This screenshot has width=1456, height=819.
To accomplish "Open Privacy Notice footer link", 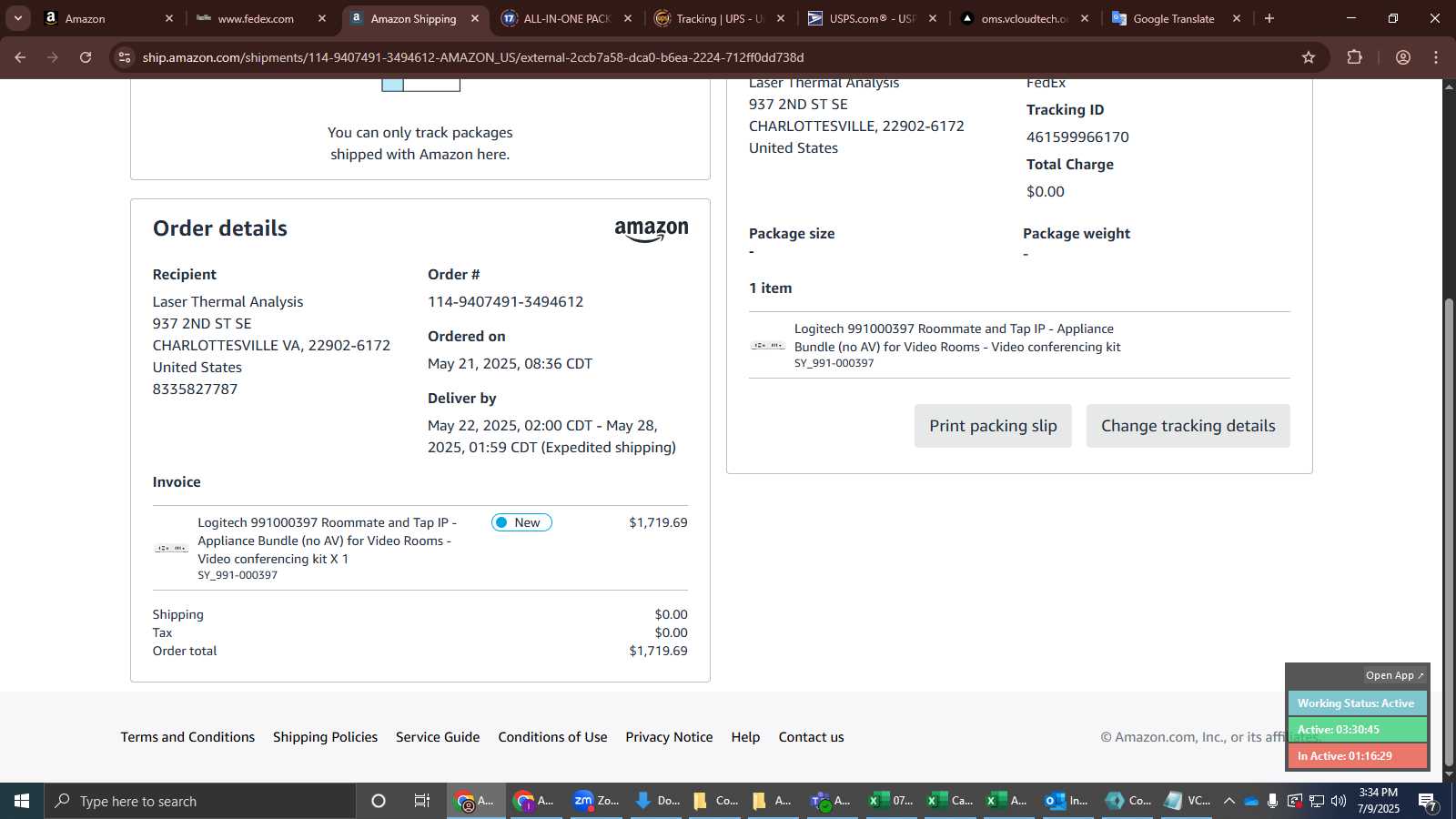I will [x=669, y=737].
